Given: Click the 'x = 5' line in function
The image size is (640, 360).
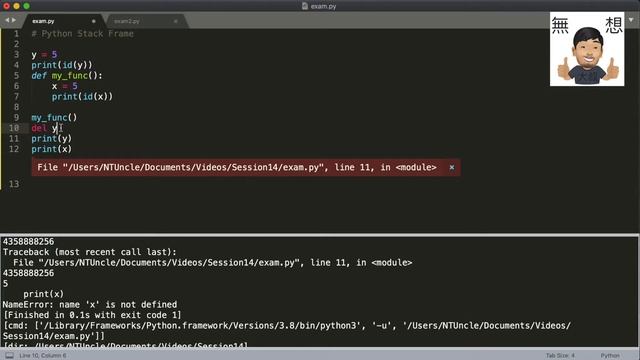Looking at the screenshot, I should pos(64,86).
